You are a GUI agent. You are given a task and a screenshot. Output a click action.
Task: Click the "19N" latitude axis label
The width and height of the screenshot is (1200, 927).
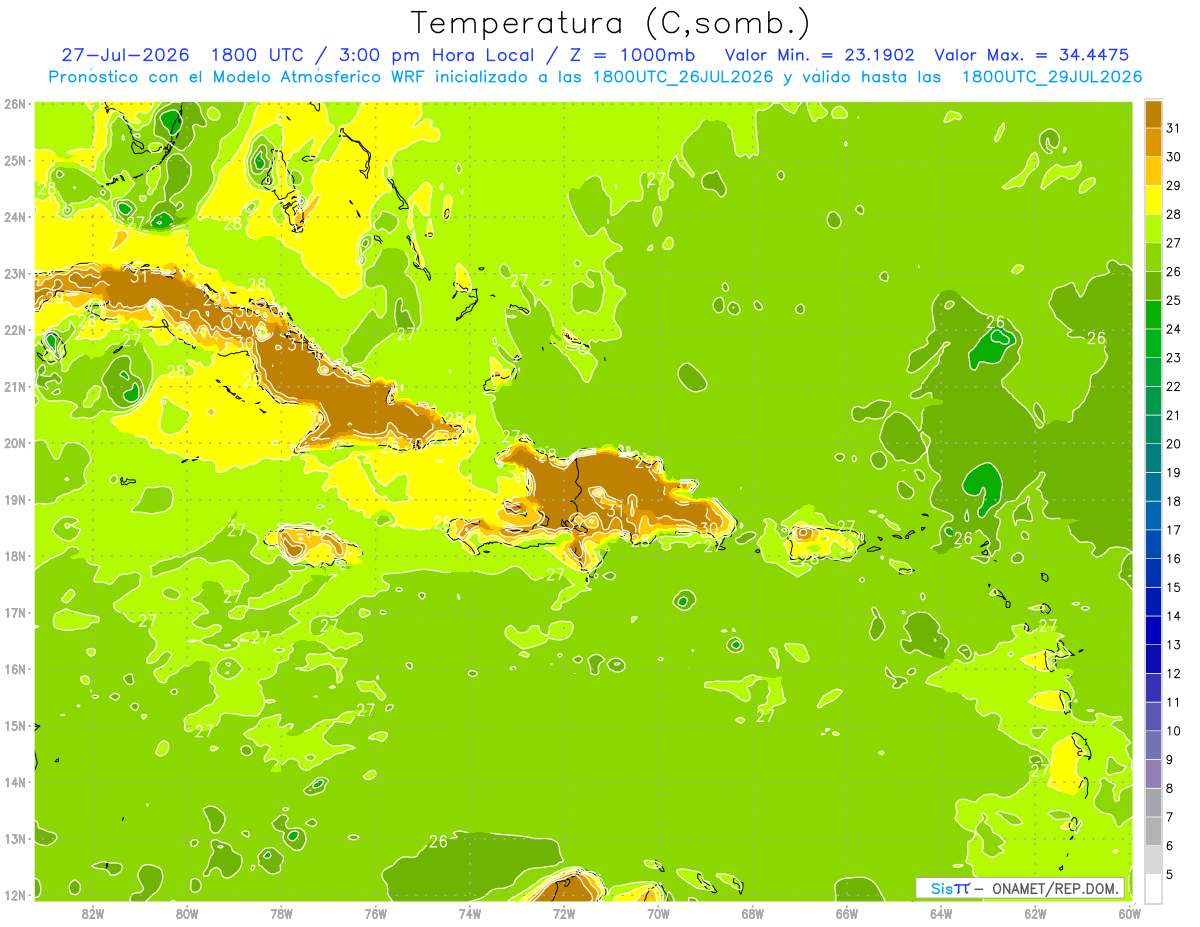coord(15,499)
